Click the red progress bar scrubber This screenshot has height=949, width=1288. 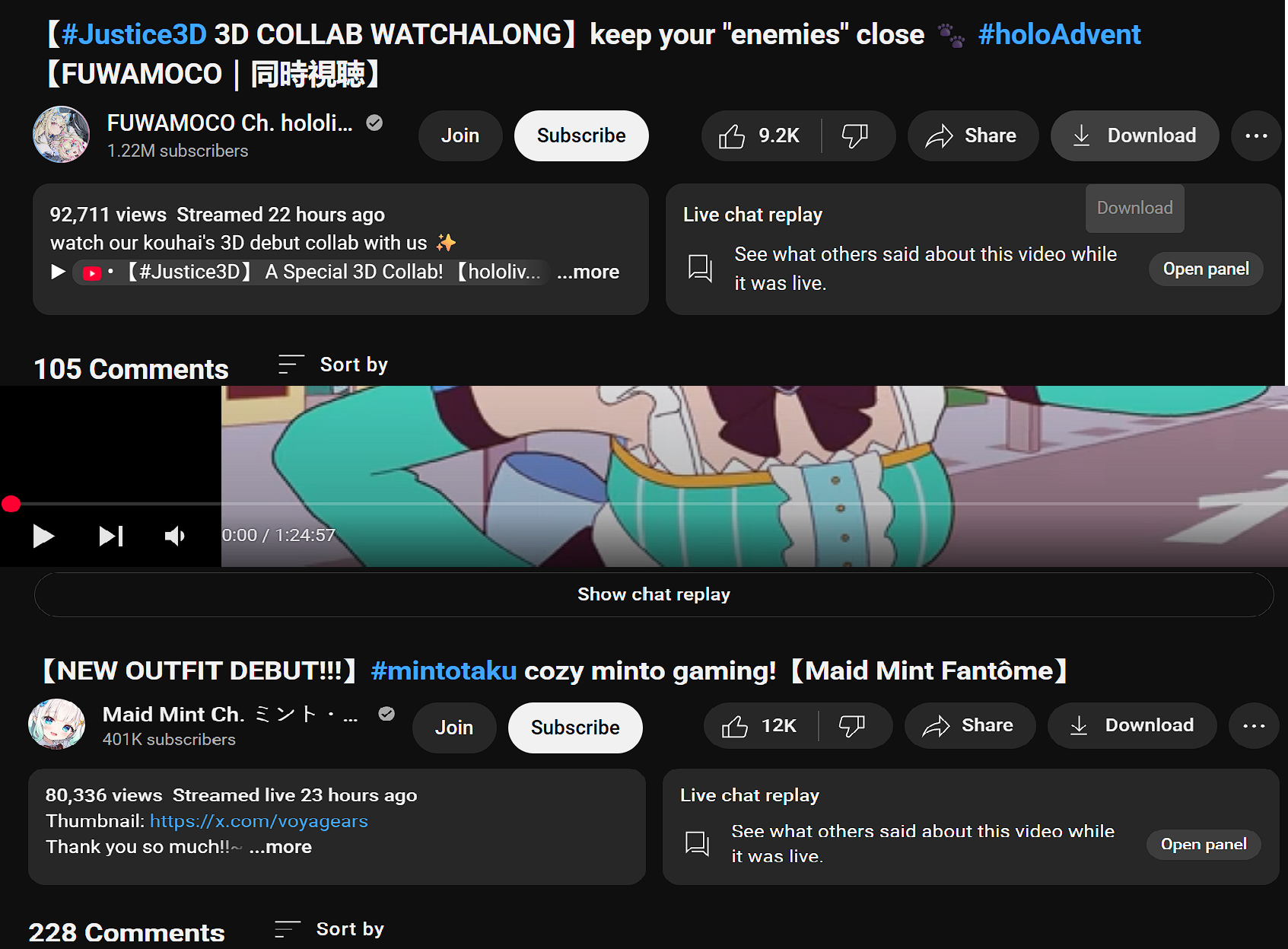click(x=11, y=504)
